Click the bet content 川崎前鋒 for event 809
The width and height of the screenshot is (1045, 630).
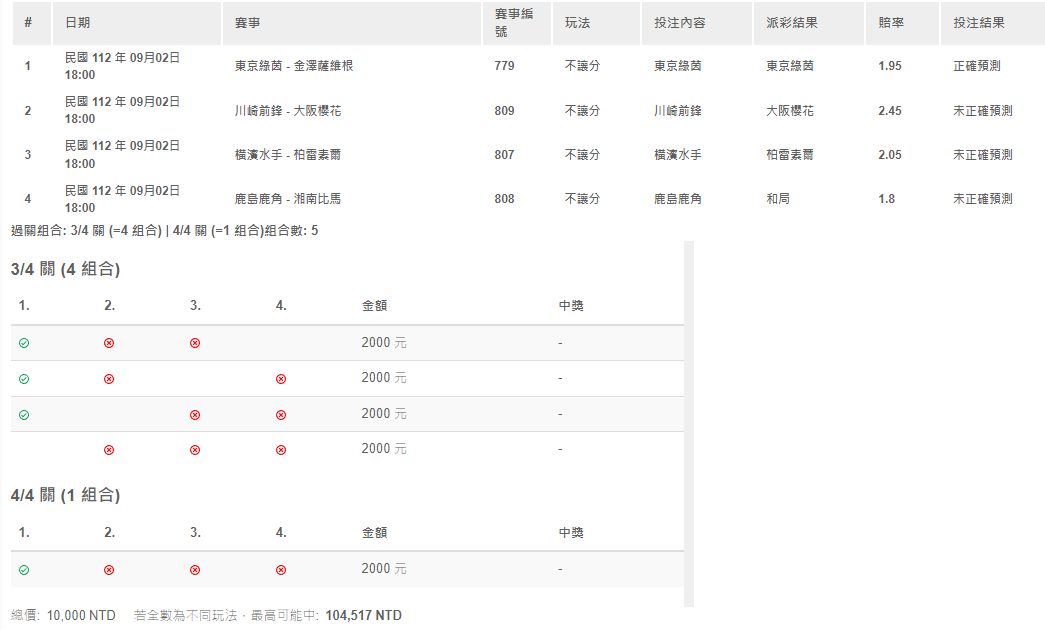point(678,111)
